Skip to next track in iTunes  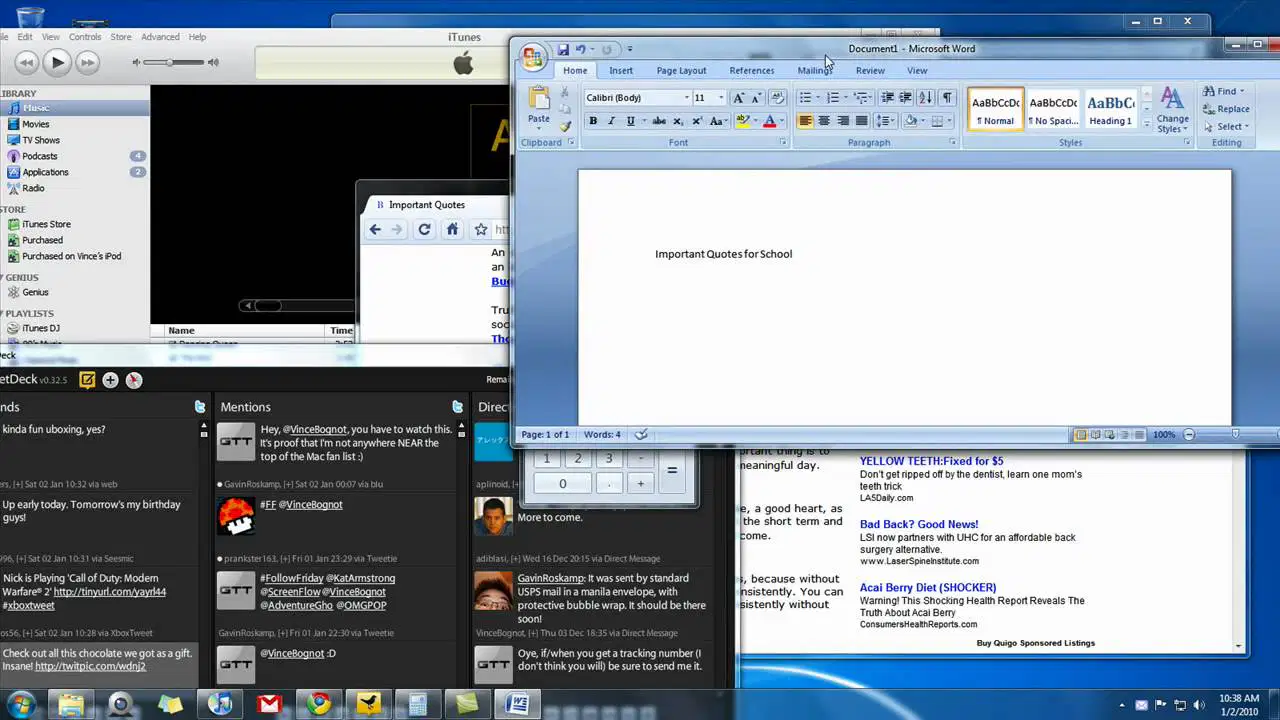(x=88, y=63)
